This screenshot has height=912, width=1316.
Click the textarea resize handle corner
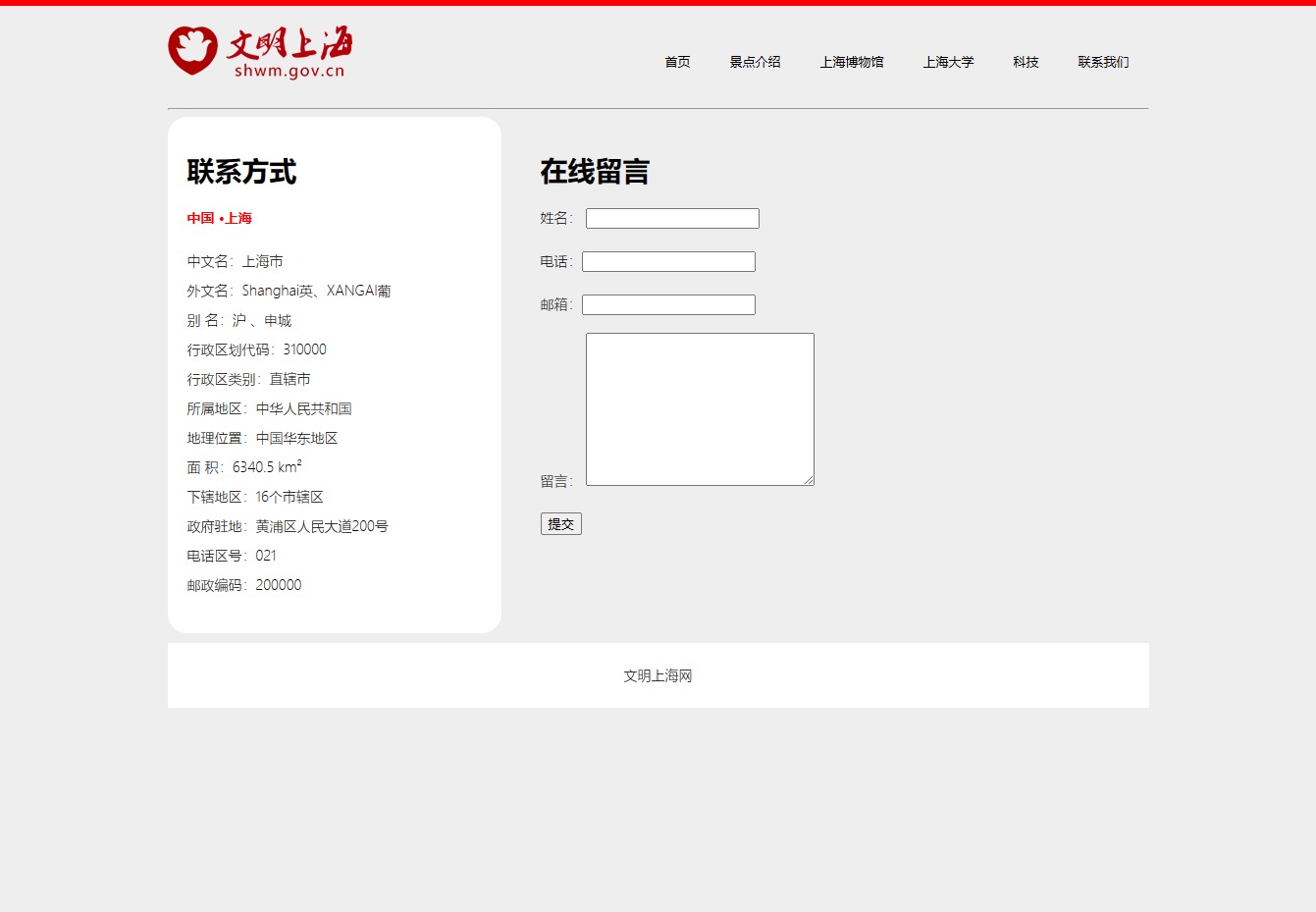809,480
